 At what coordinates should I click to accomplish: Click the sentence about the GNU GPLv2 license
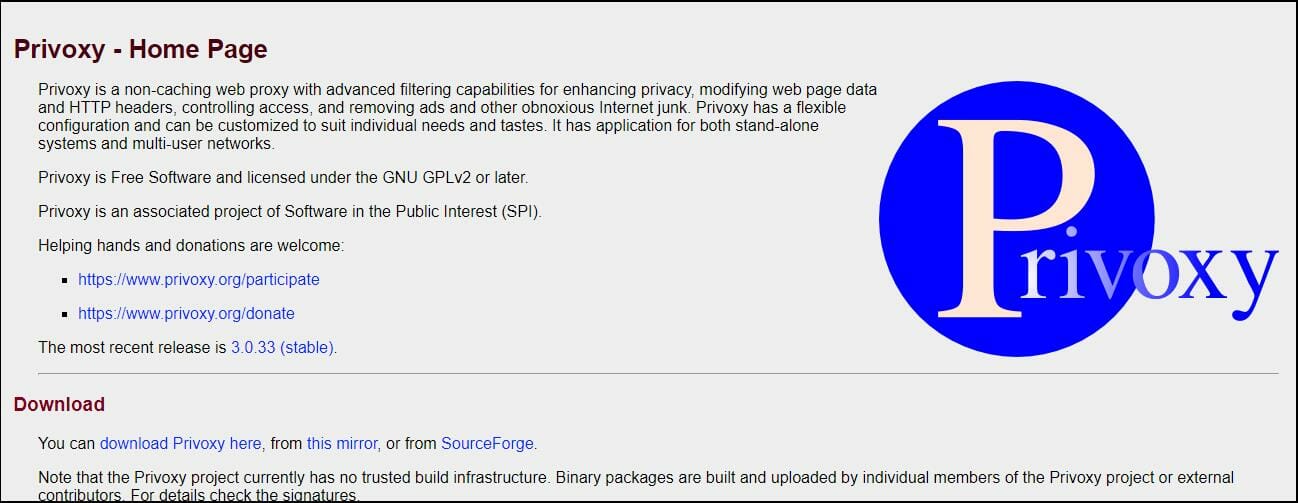click(283, 178)
